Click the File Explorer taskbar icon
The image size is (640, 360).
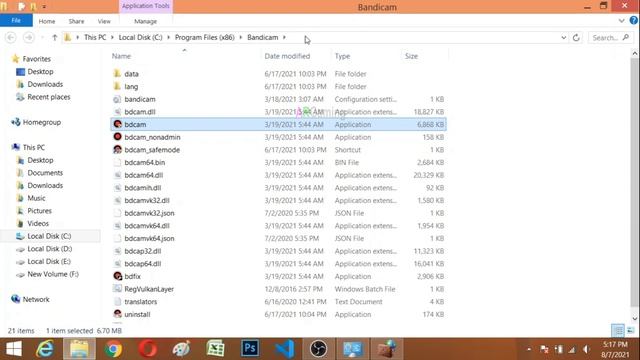click(79, 349)
